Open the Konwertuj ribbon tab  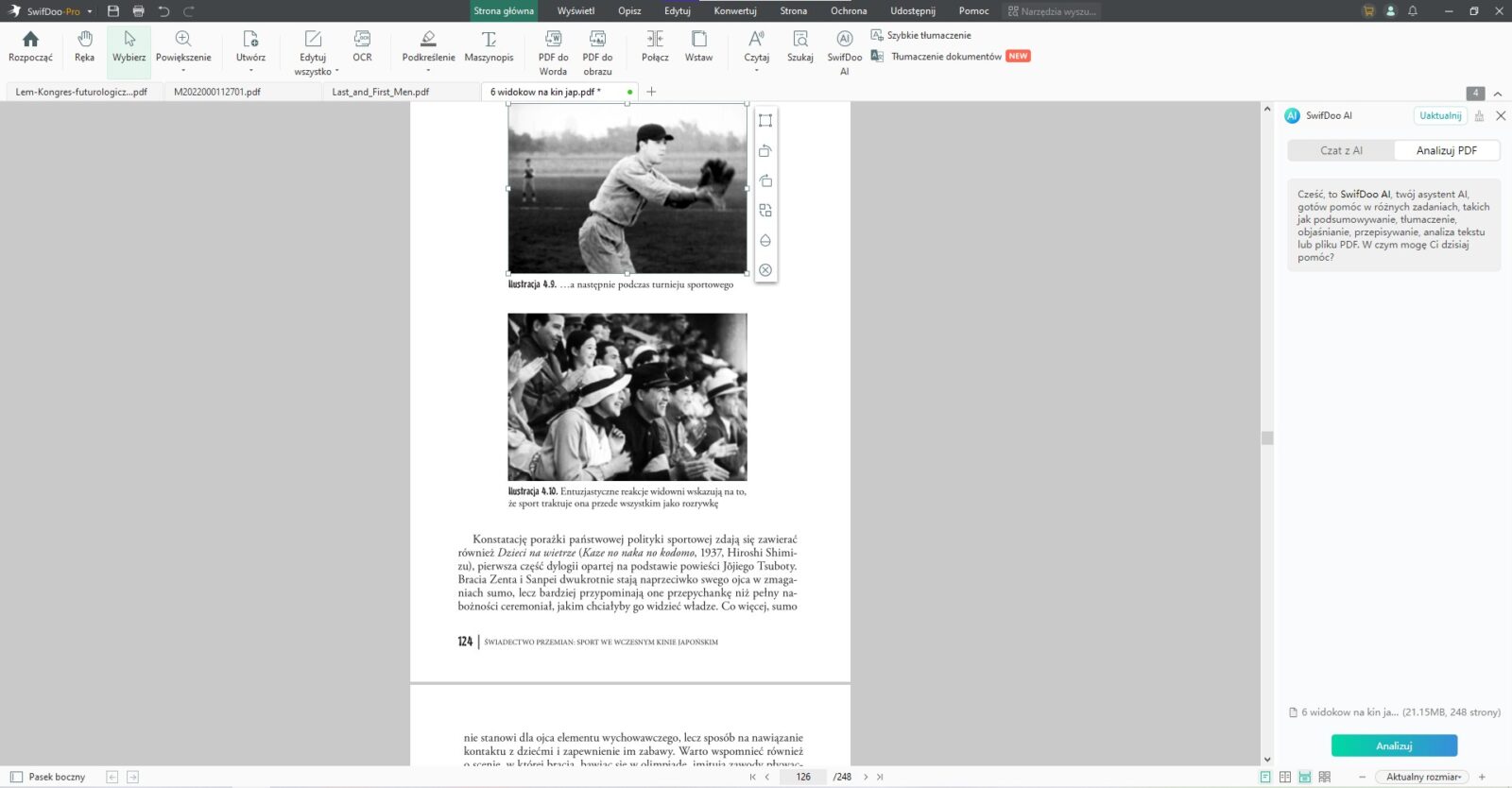pos(734,11)
